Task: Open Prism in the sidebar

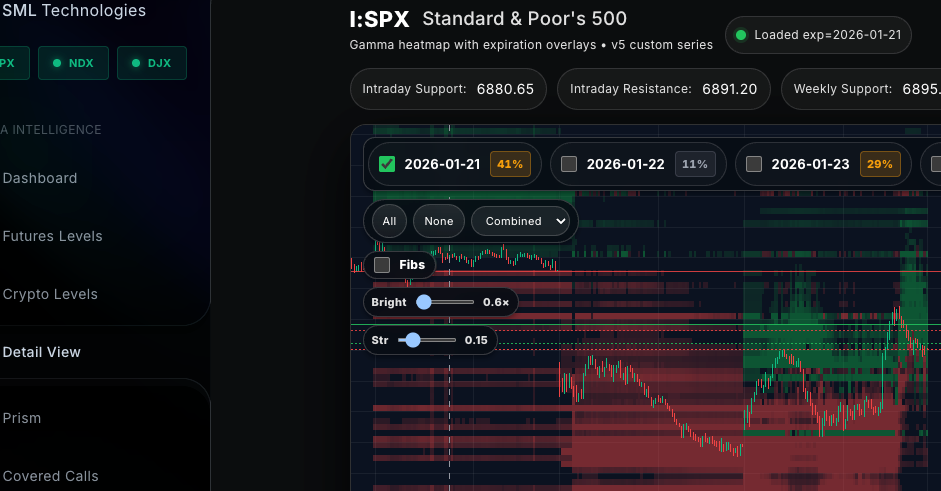Action: (22, 418)
